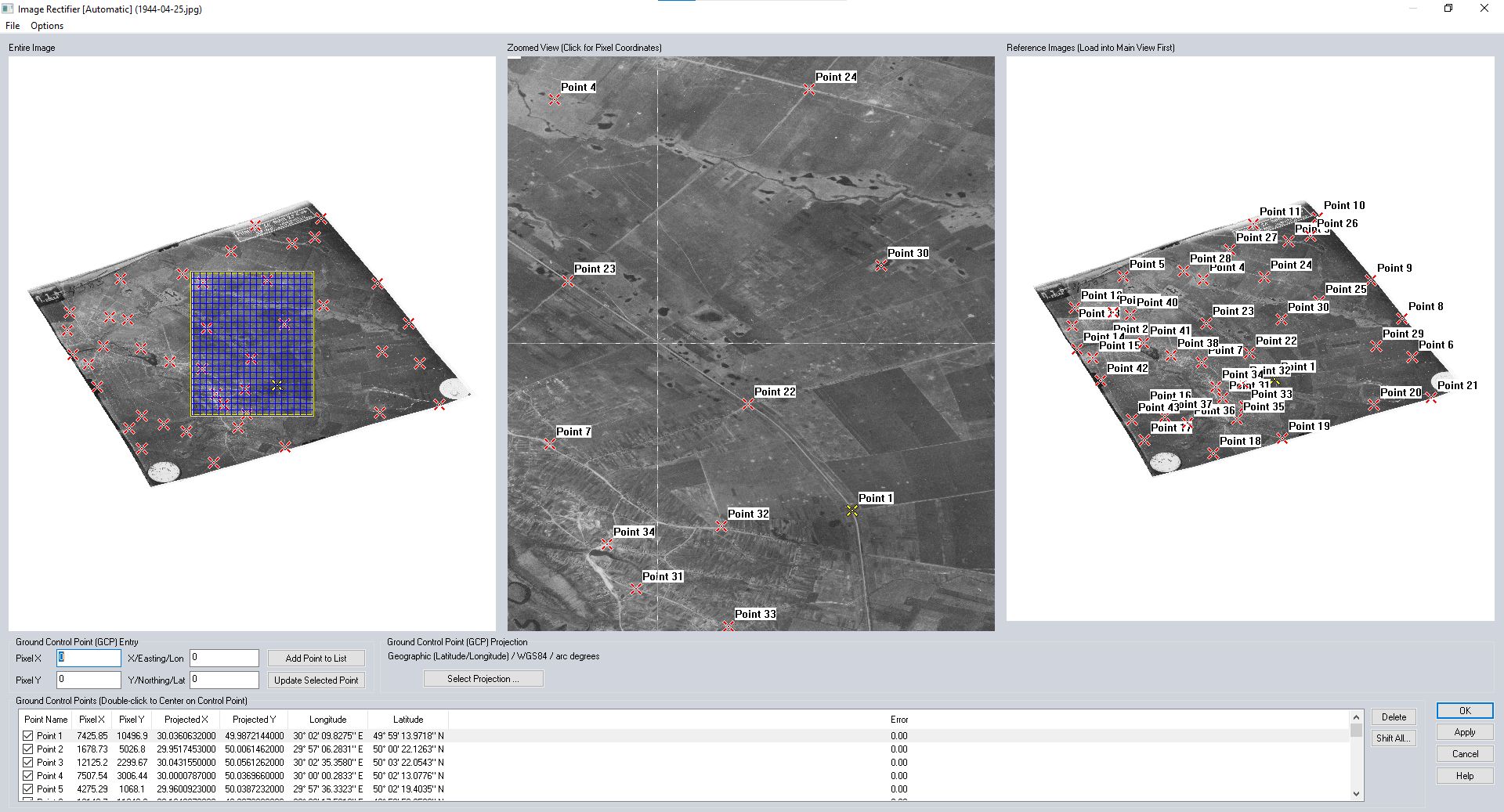Viewport: 1504px width, 812px height.
Task: Click the Add Point to List button
Action: [x=316, y=659]
